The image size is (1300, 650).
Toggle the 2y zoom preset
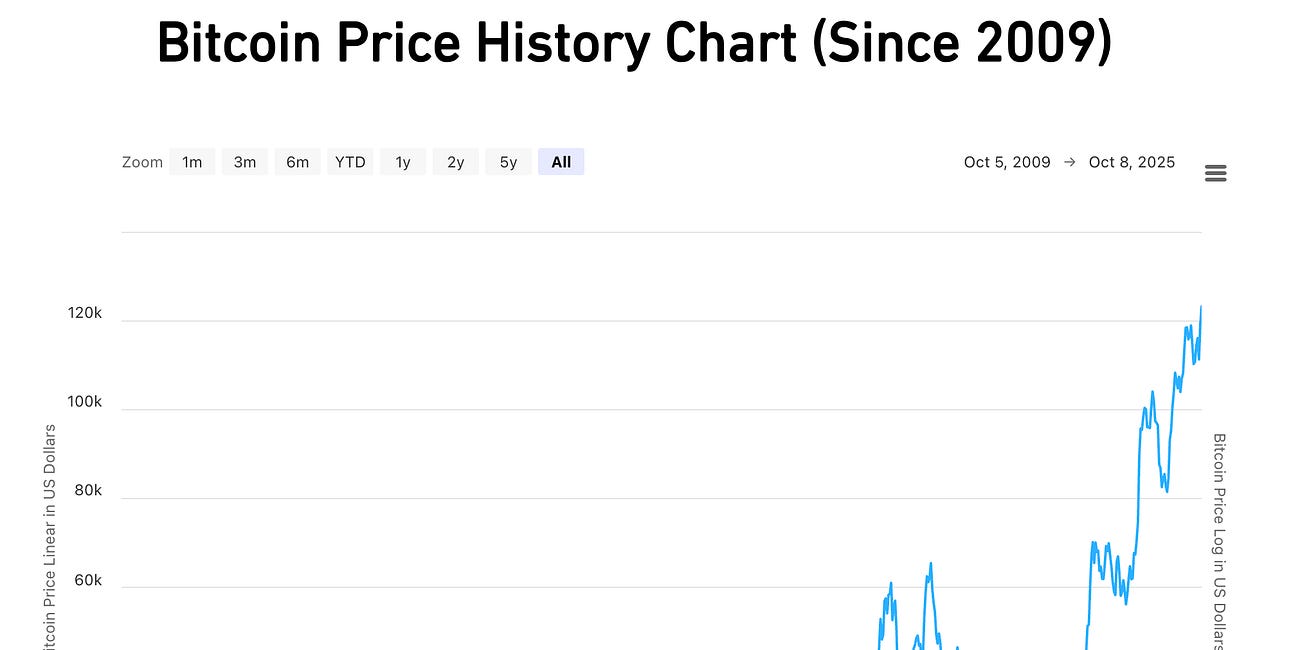[455, 161]
